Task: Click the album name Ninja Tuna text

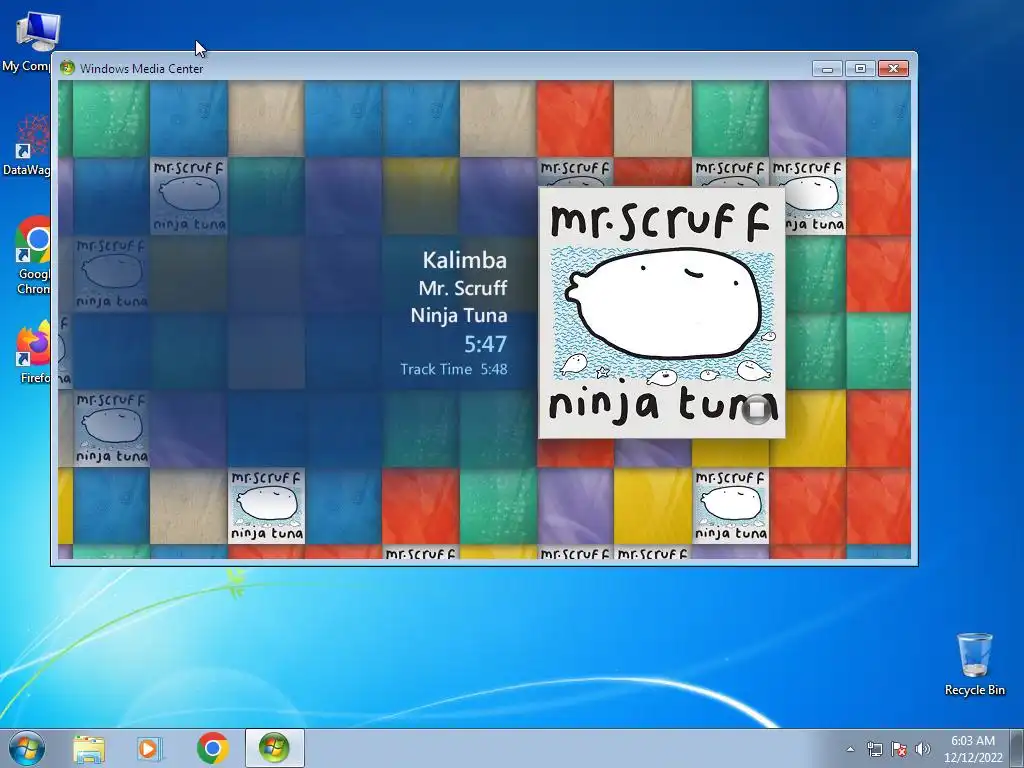Action: click(459, 315)
